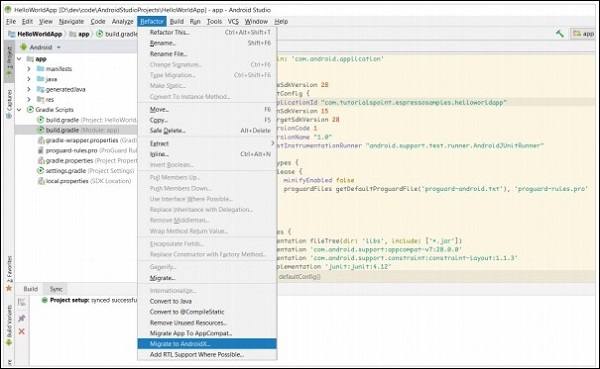Image resolution: width=600 pixels, height=369 pixels.
Task: Choose Rename... from Refactor menu
Action: (x=207, y=43)
